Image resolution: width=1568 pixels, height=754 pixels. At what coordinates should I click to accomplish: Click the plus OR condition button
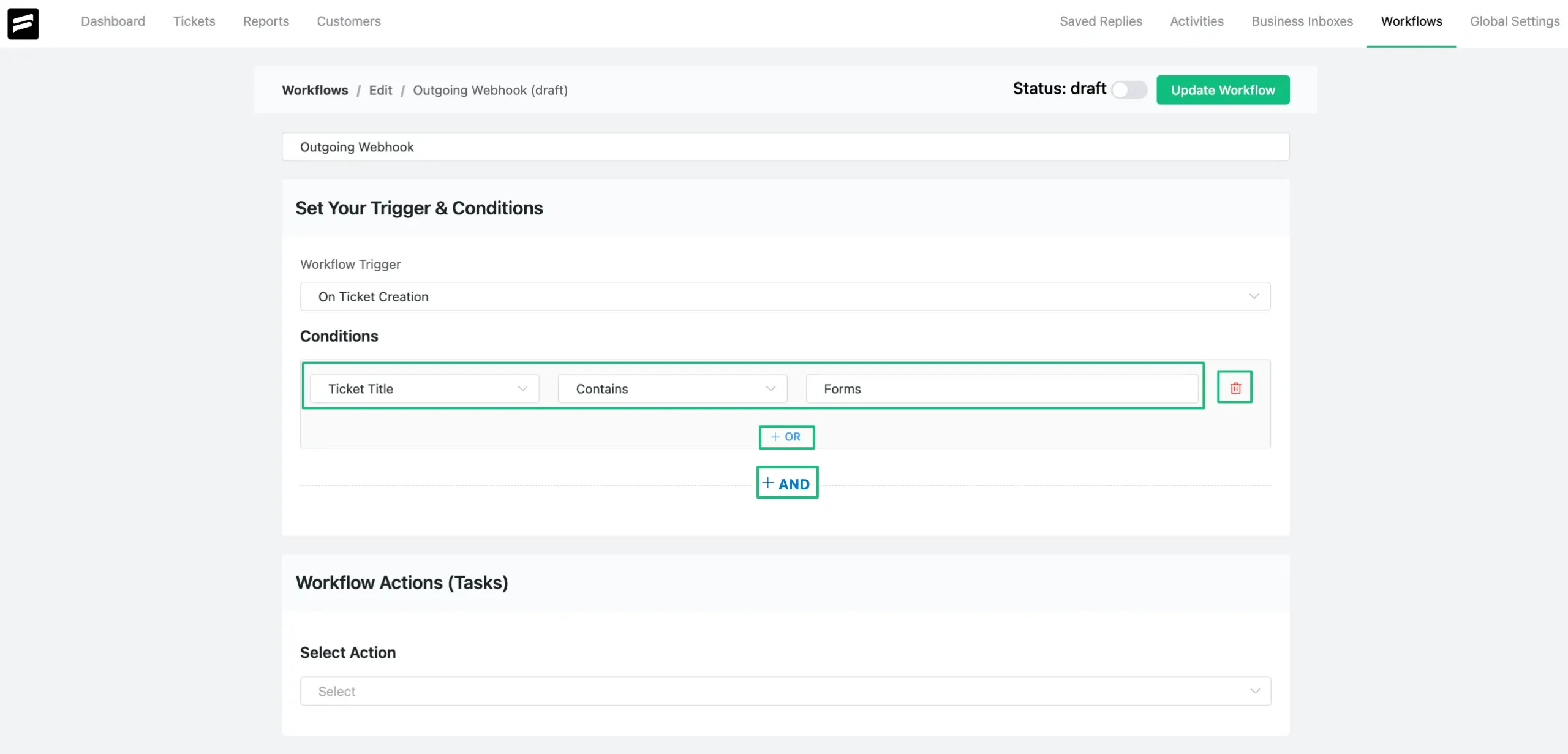point(786,436)
